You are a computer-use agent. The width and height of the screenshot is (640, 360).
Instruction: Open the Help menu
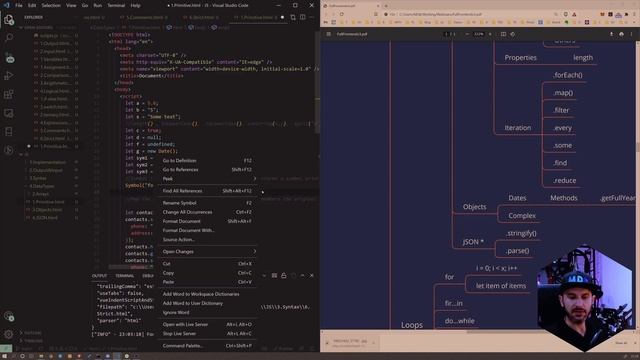coord(136,5)
